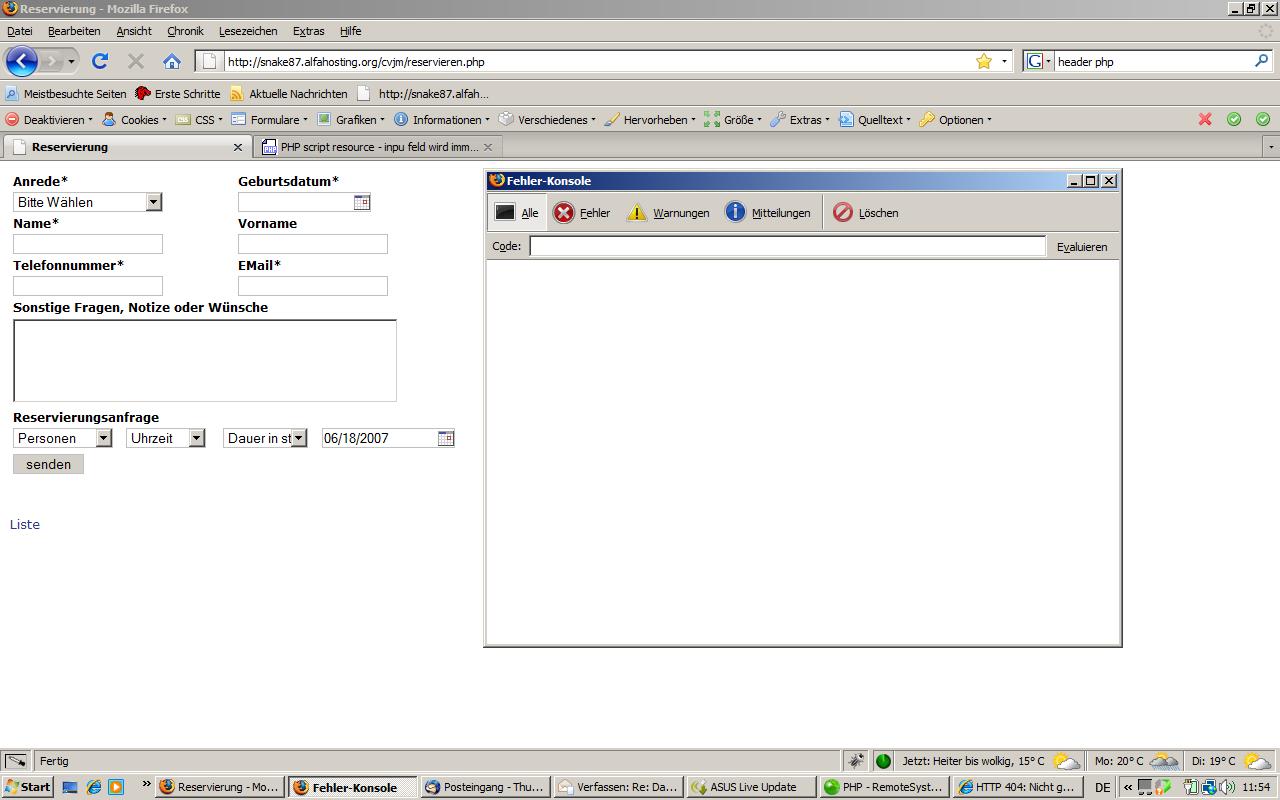Click the Code input field in the console
The height and width of the screenshot is (800, 1280).
[x=787, y=246]
